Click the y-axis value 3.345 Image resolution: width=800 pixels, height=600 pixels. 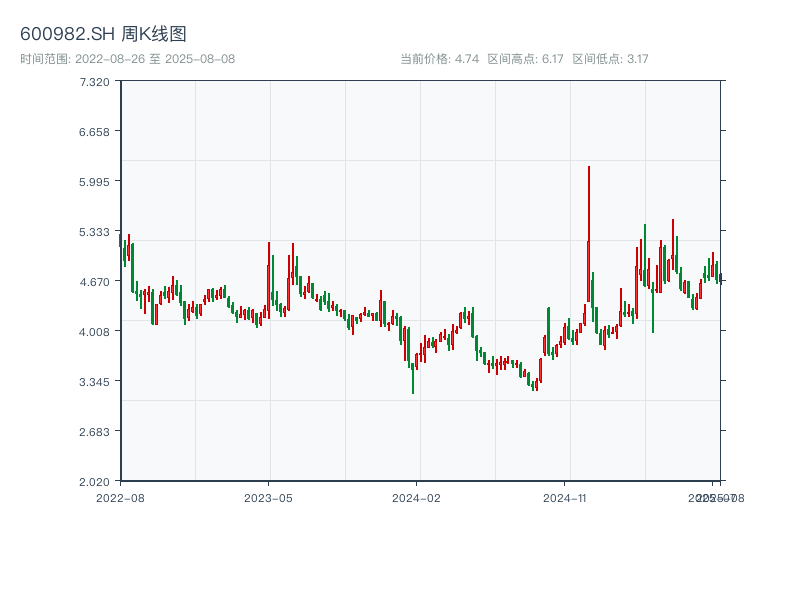pyautogui.click(x=94, y=382)
